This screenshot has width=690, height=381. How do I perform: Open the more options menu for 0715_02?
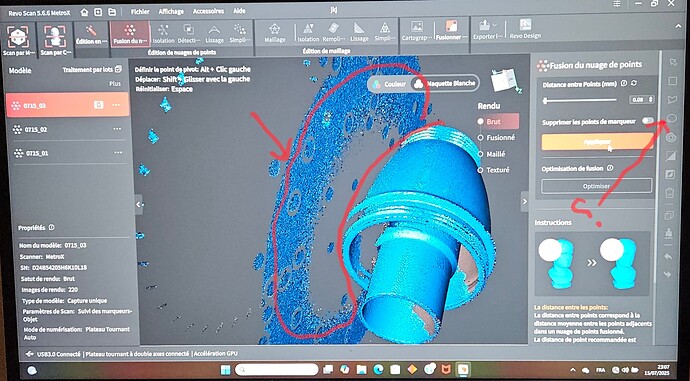(x=117, y=129)
